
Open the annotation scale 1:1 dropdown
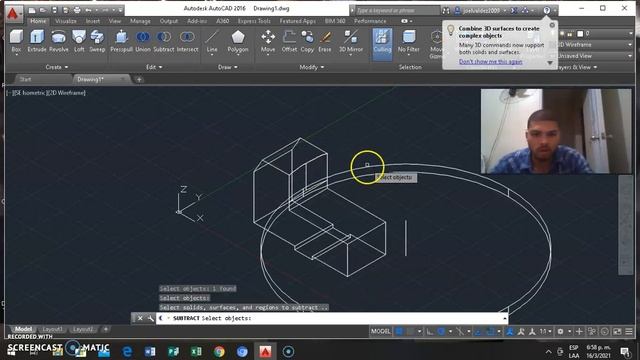click(x=545, y=331)
